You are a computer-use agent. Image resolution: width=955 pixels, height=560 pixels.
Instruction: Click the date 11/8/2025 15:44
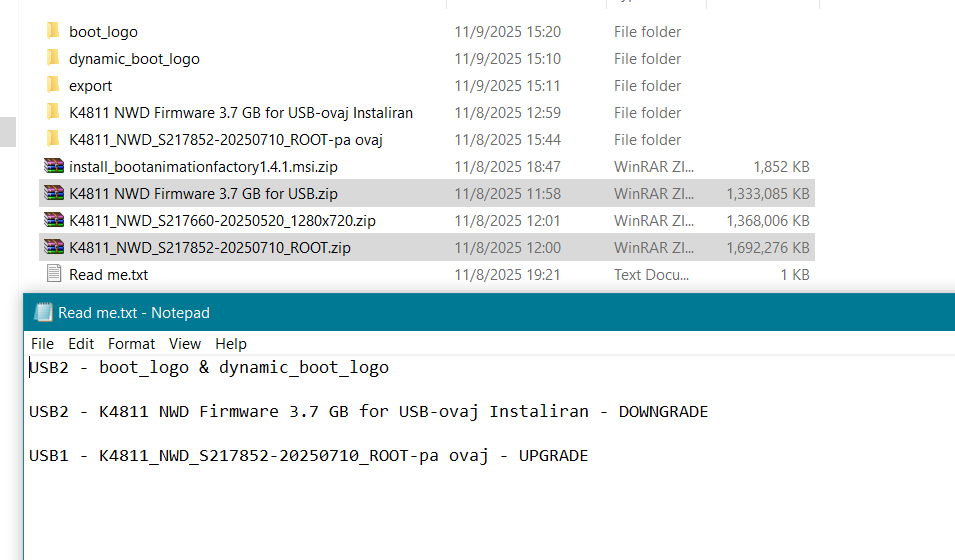(x=507, y=140)
